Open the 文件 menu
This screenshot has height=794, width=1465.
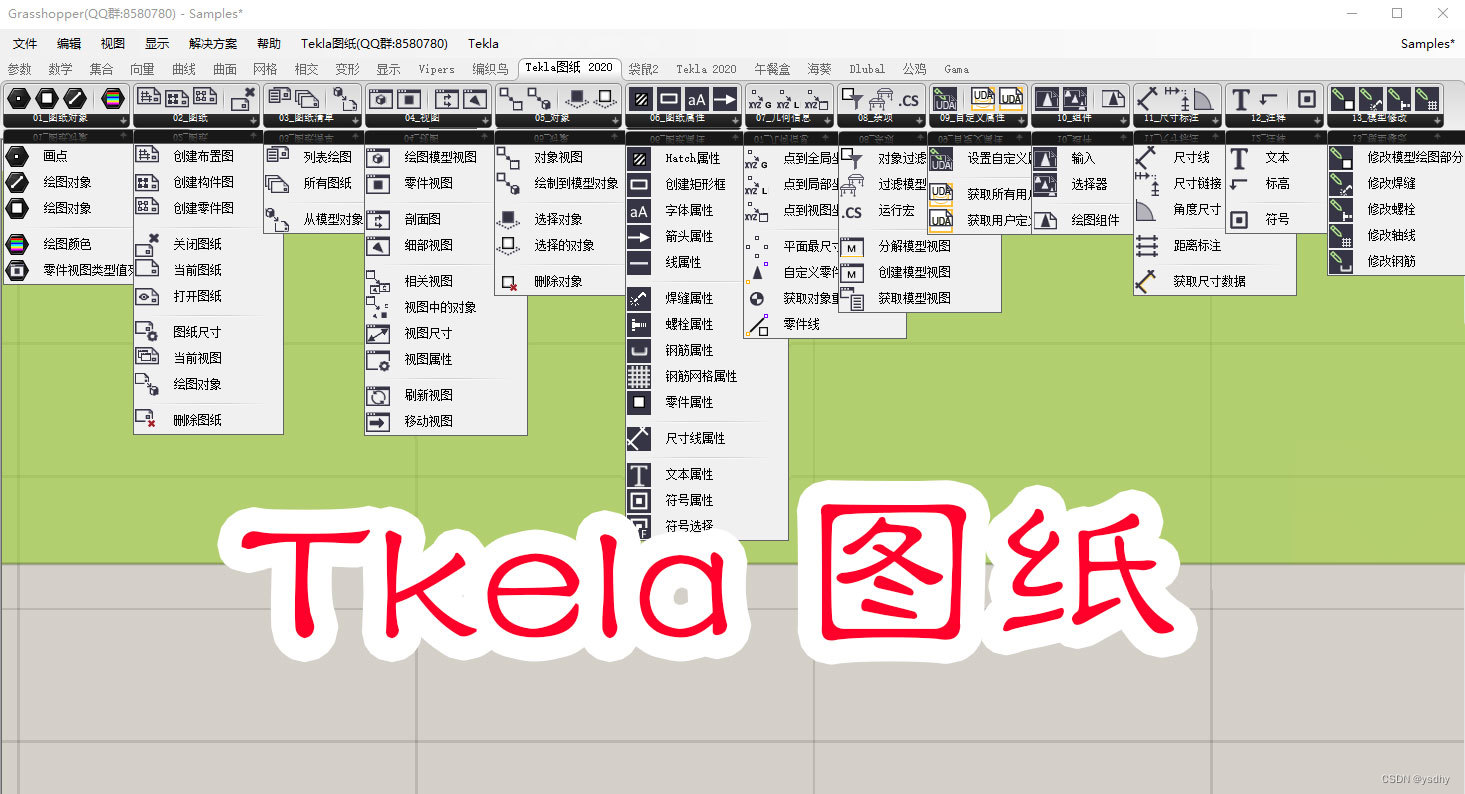[x=25, y=43]
